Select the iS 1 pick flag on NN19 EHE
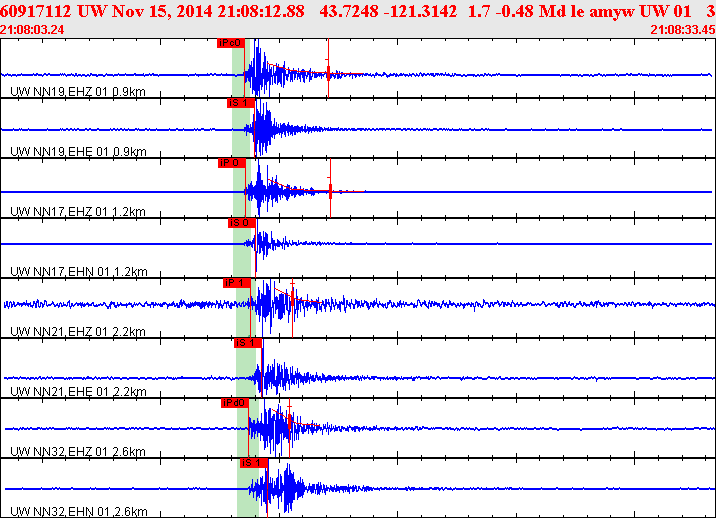Viewport: 716px width, 518px height. click(x=240, y=103)
